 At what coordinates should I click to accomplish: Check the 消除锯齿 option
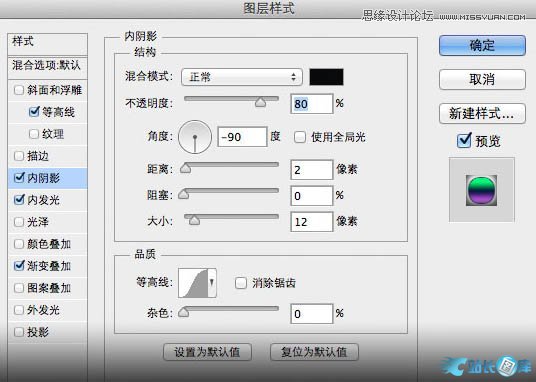(241, 283)
